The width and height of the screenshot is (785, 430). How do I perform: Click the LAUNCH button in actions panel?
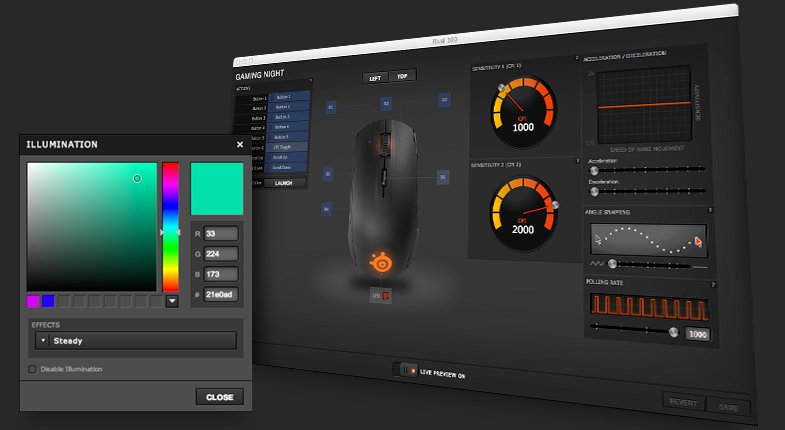[284, 183]
